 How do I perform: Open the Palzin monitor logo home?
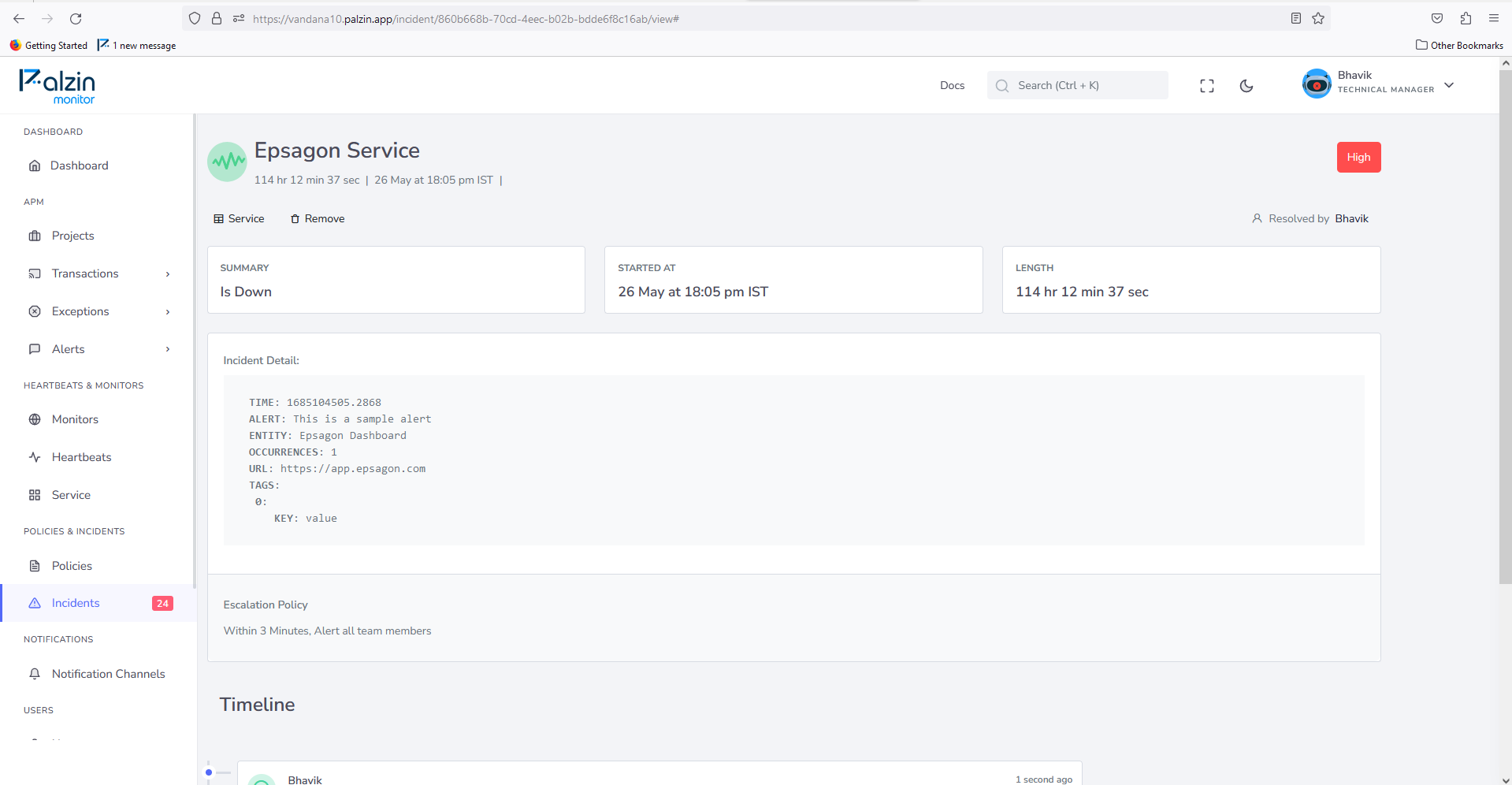point(57,86)
